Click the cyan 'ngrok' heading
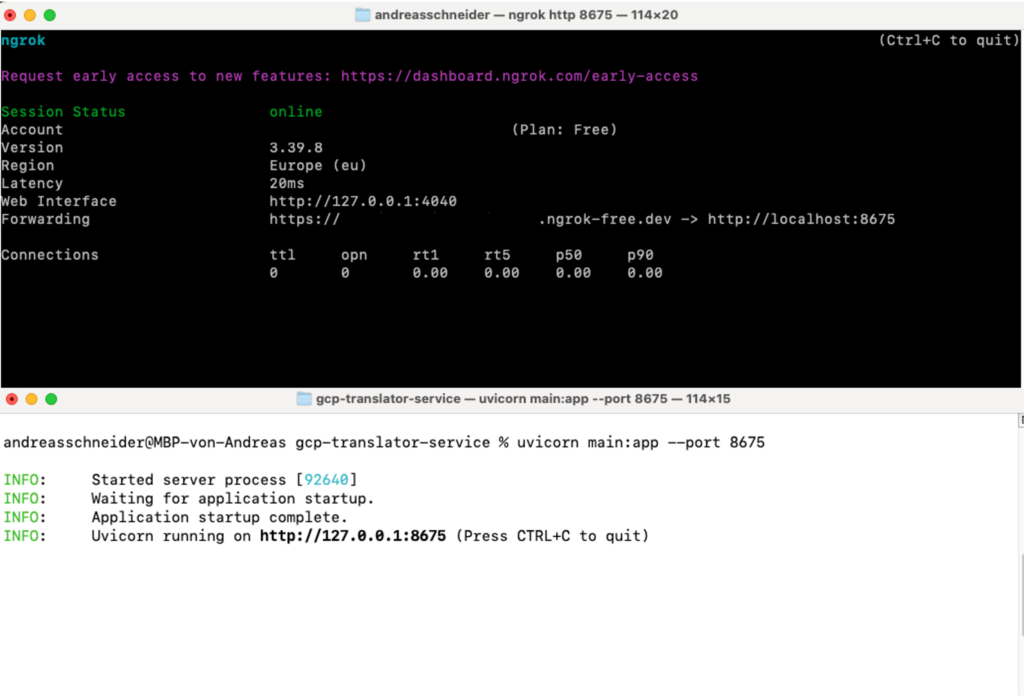The width and height of the screenshot is (1024, 696). point(23,40)
